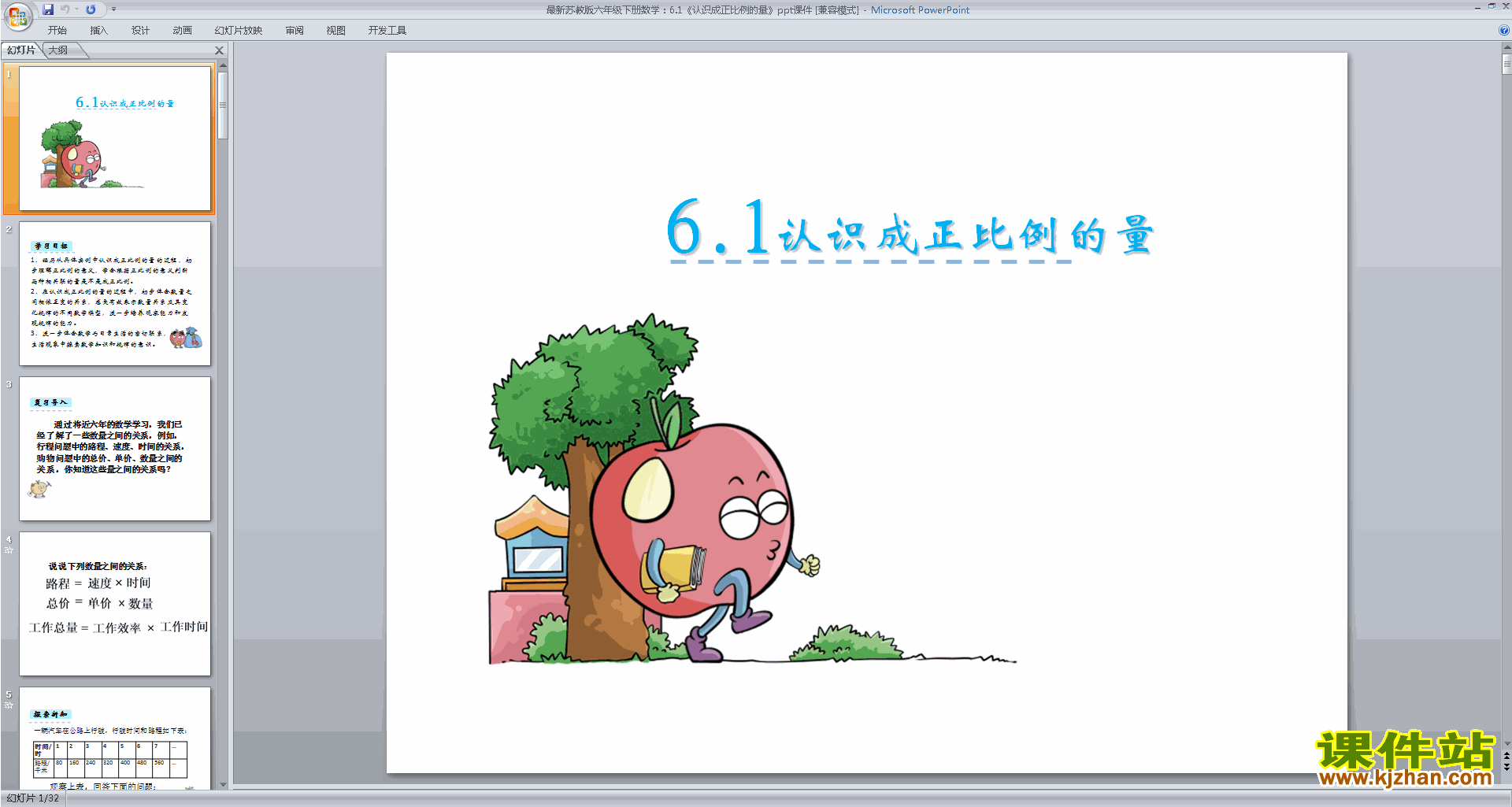Click animation star icon beside slide 5
Screen dimensions: 1512x807
coord(9,705)
